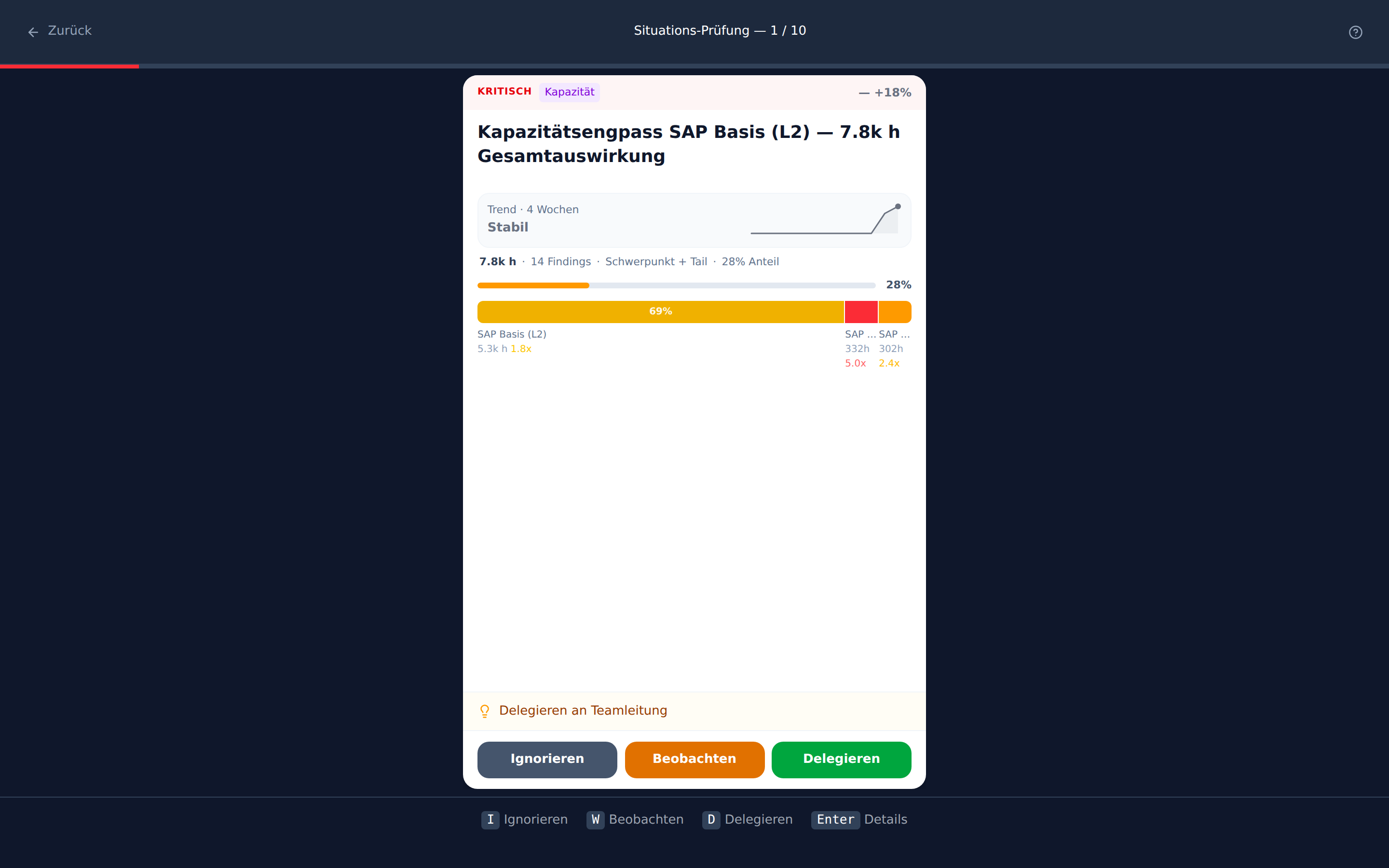
Task: Click the D keyboard shortcut key badge
Action: point(711,820)
